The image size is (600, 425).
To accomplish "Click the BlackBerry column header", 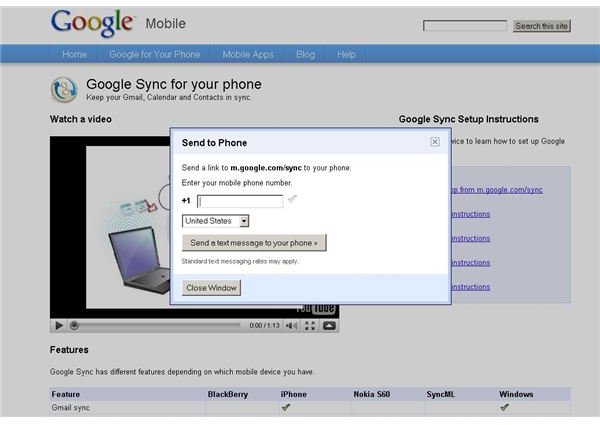I will (228, 394).
